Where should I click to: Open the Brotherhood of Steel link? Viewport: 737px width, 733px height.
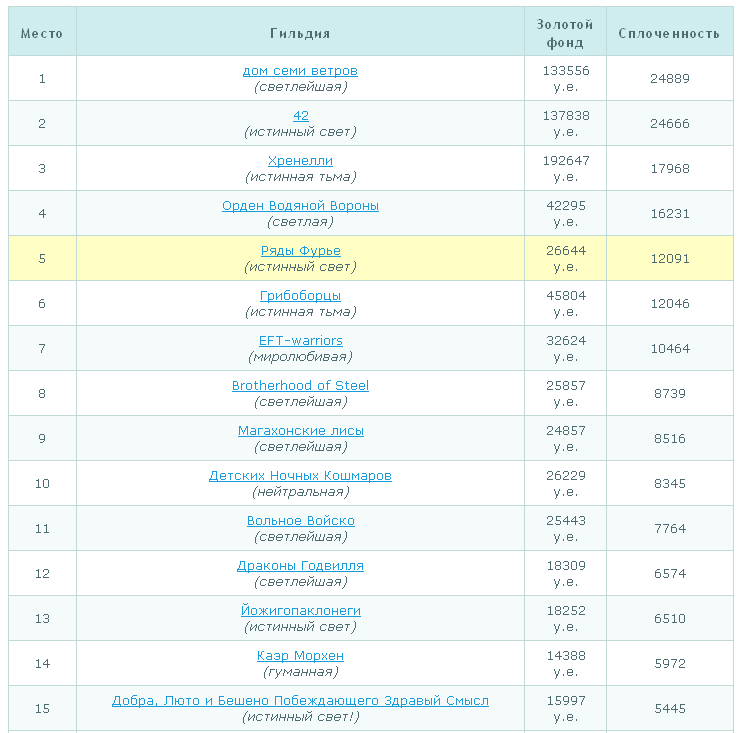click(x=300, y=386)
